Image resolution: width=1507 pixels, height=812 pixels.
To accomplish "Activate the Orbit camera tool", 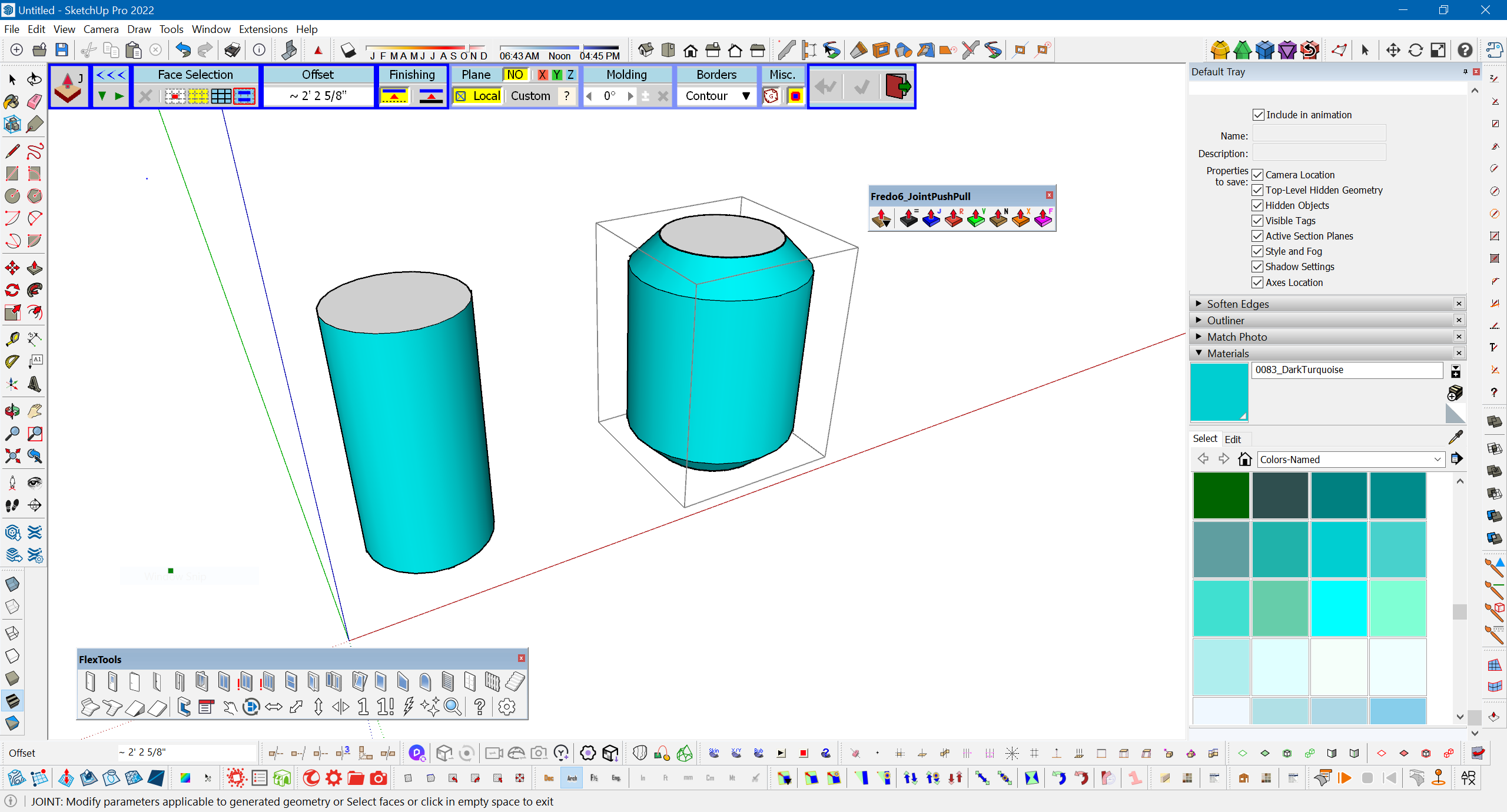I will tap(12, 411).
